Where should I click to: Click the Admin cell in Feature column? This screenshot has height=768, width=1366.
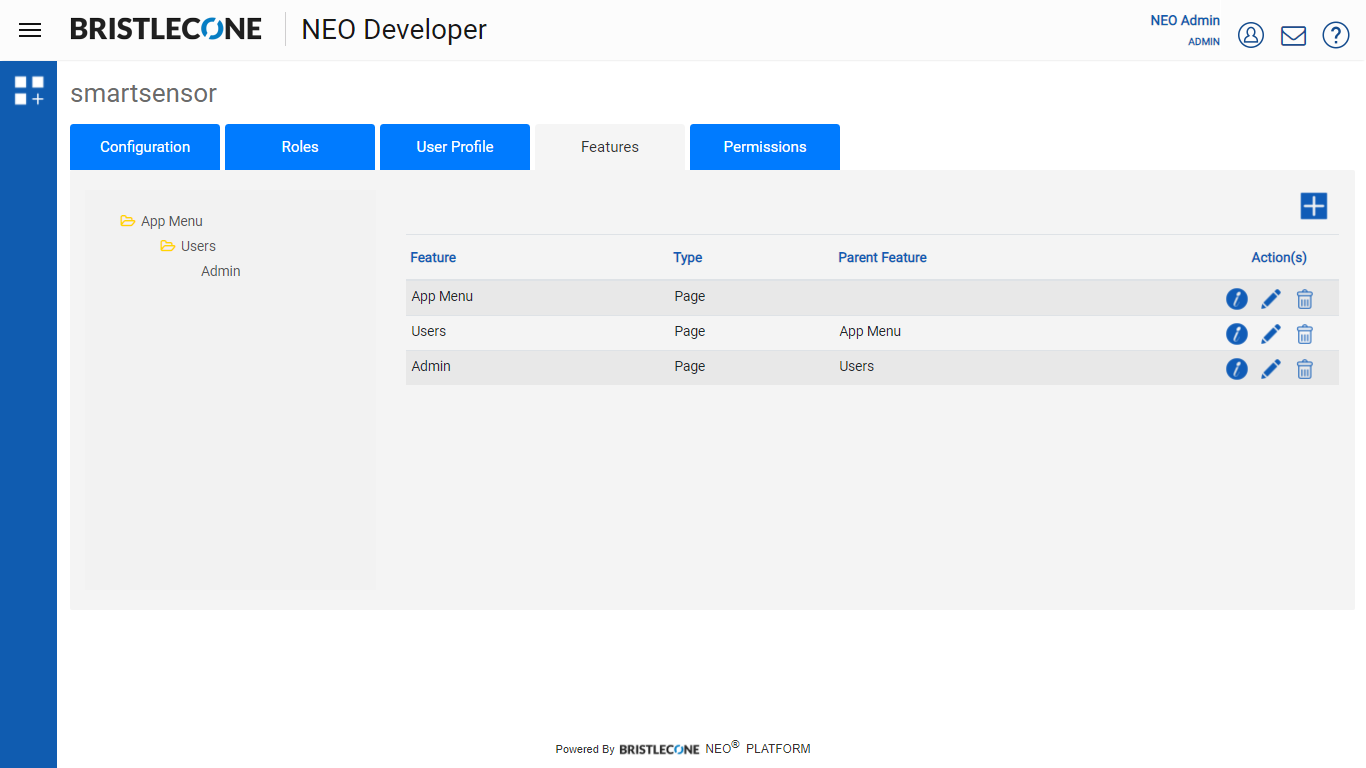click(431, 366)
